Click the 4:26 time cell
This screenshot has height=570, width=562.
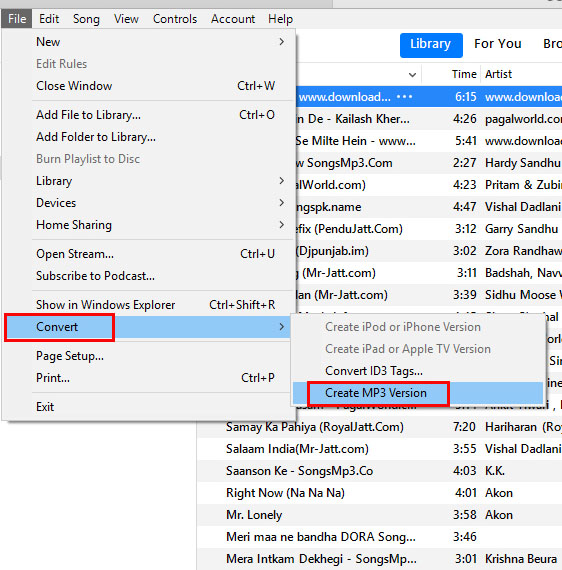click(x=464, y=119)
